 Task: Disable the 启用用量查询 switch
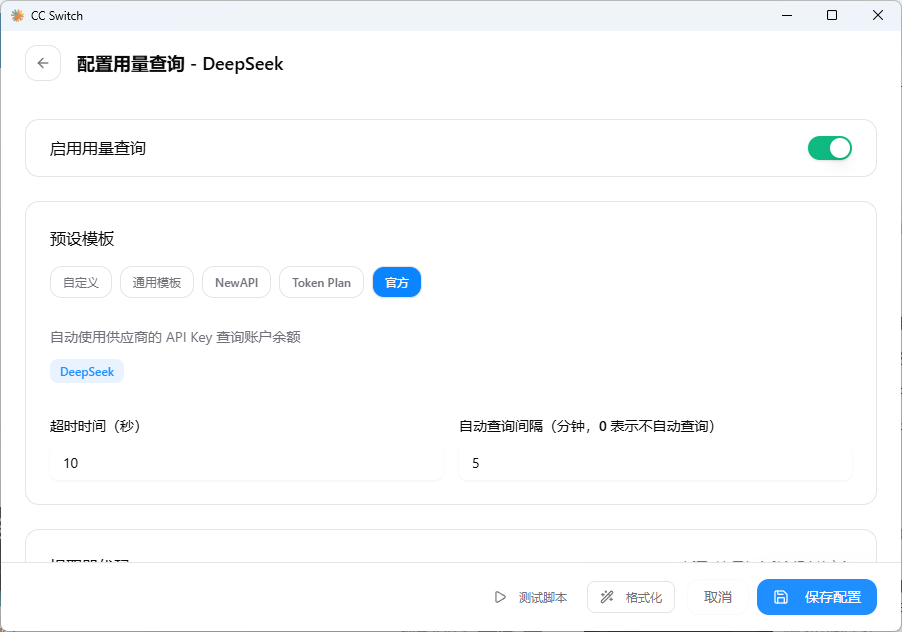tap(830, 148)
